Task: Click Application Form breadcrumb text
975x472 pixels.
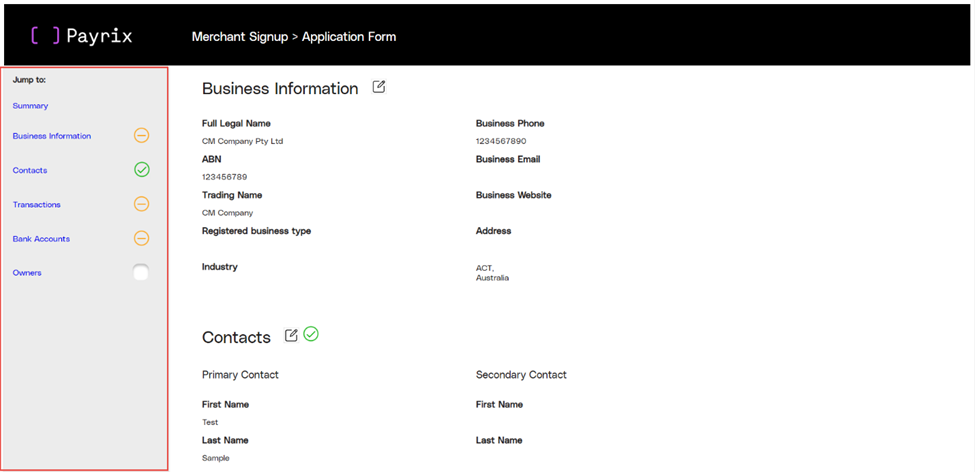Action: tap(349, 37)
